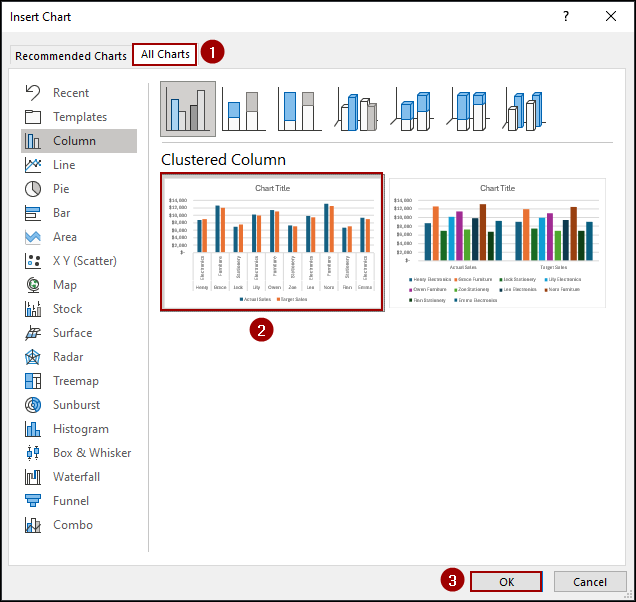Click the Sunburst category label
Image resolution: width=636 pixels, height=602 pixels.
(77, 405)
